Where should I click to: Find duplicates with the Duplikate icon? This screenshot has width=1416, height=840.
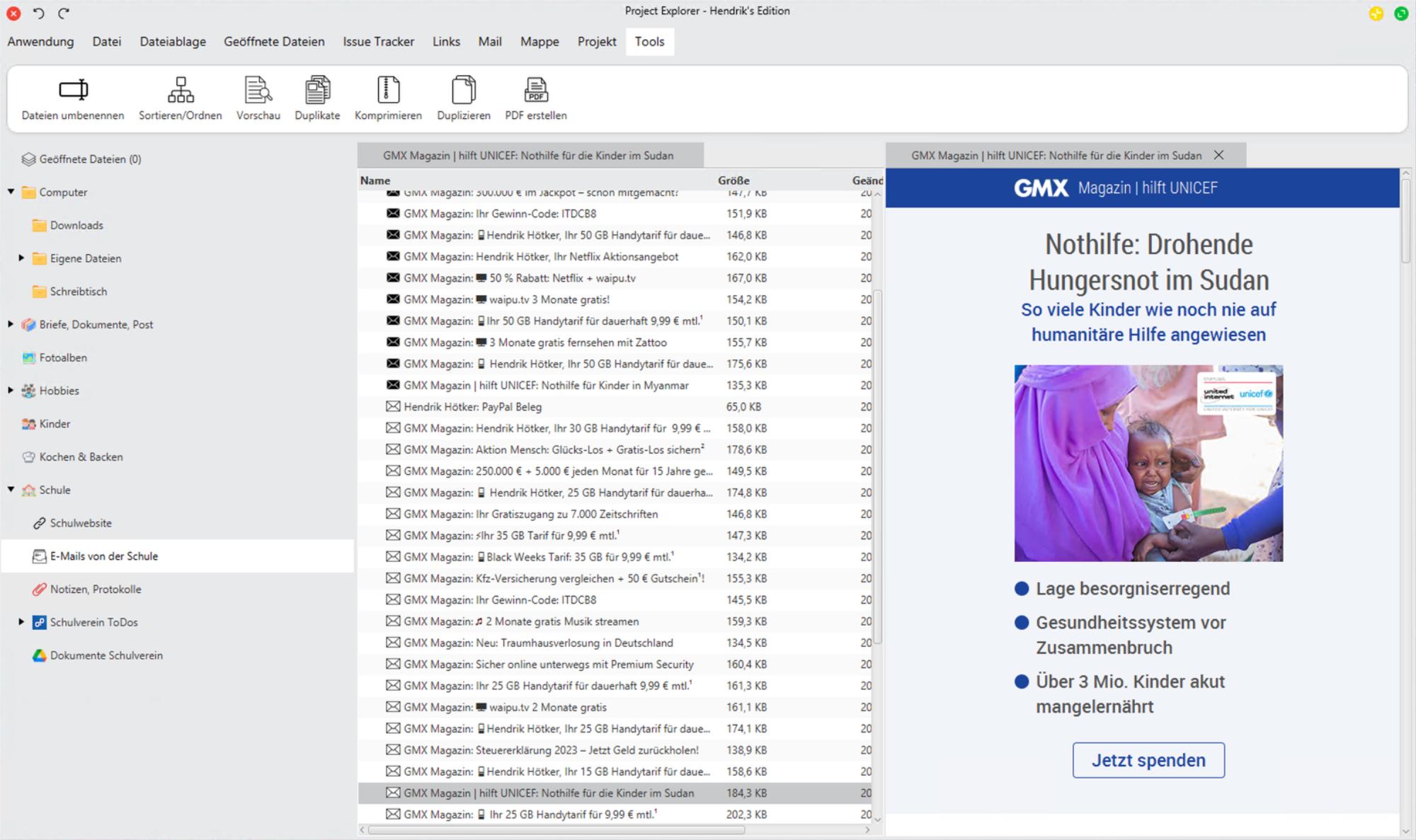(317, 90)
